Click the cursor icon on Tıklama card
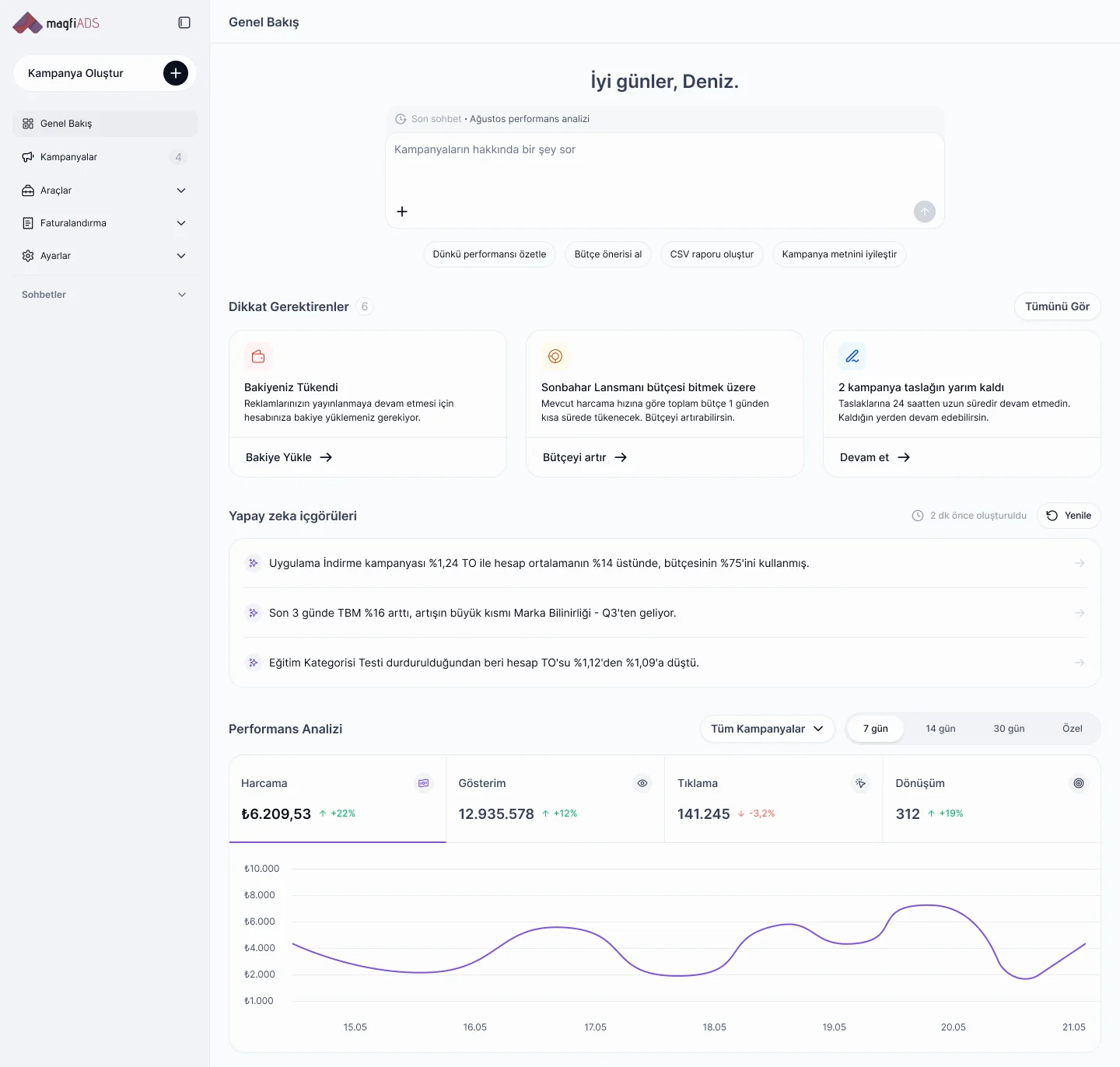The width and height of the screenshot is (1120, 1067). (x=860, y=783)
